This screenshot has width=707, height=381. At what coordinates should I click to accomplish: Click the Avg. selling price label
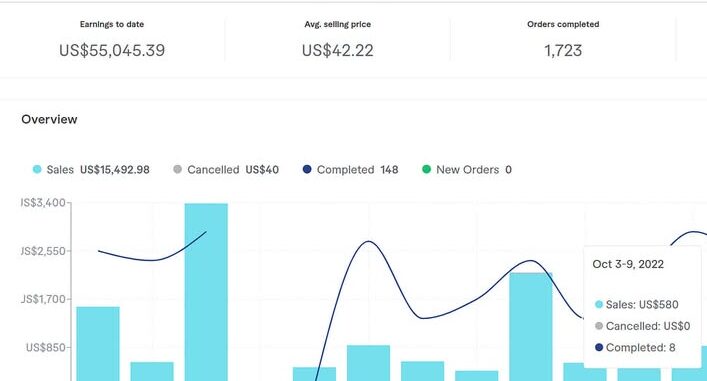coord(338,24)
